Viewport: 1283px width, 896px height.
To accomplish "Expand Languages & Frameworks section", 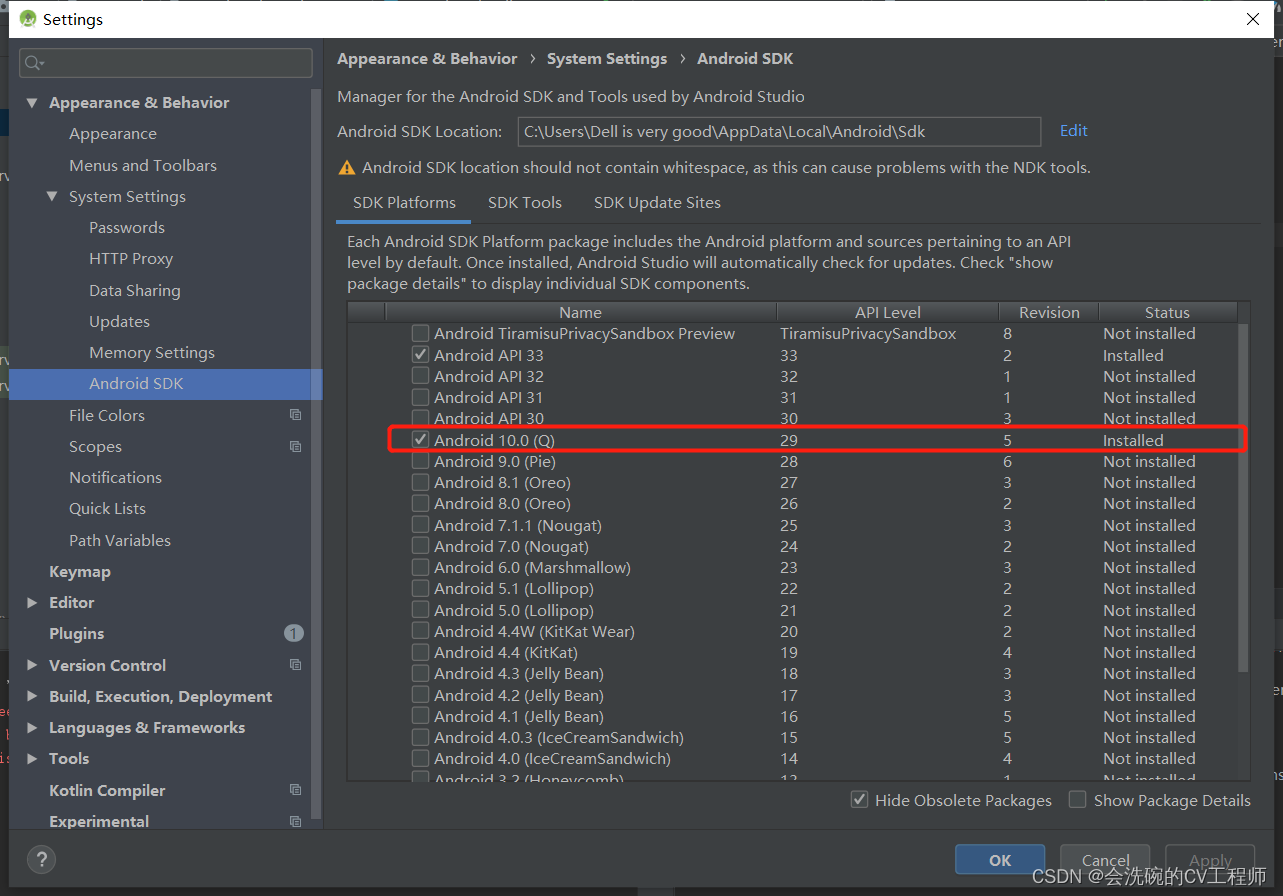I will [x=32, y=727].
